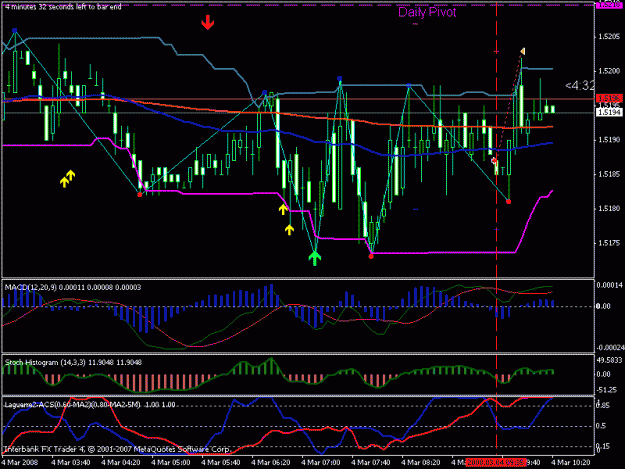
Task: Click the red 1.5196 price tag
Action: [609, 98]
